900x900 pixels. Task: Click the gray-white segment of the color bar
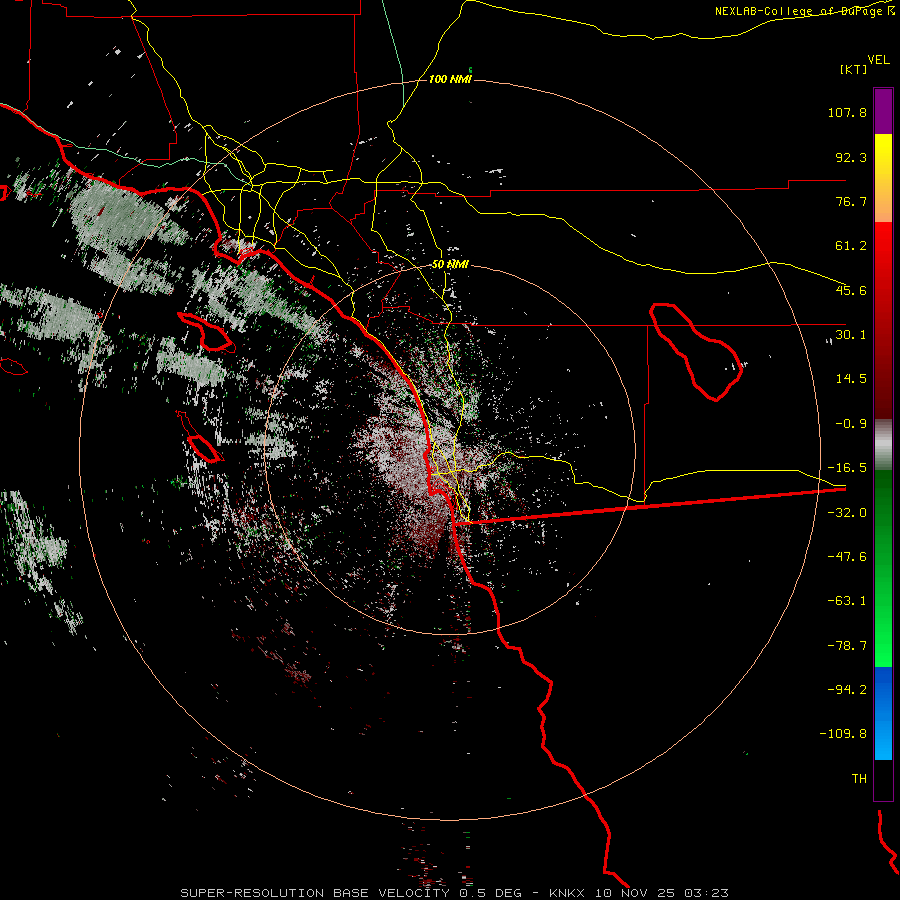click(x=883, y=445)
